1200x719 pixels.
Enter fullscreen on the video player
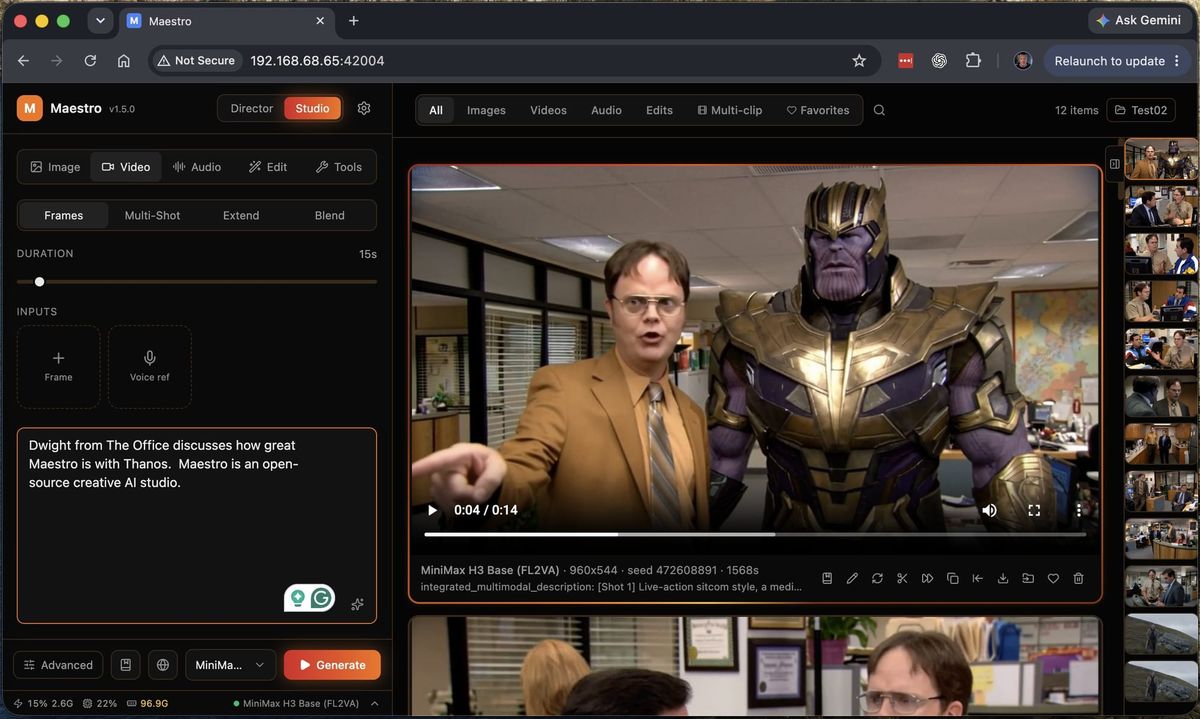pos(1034,510)
